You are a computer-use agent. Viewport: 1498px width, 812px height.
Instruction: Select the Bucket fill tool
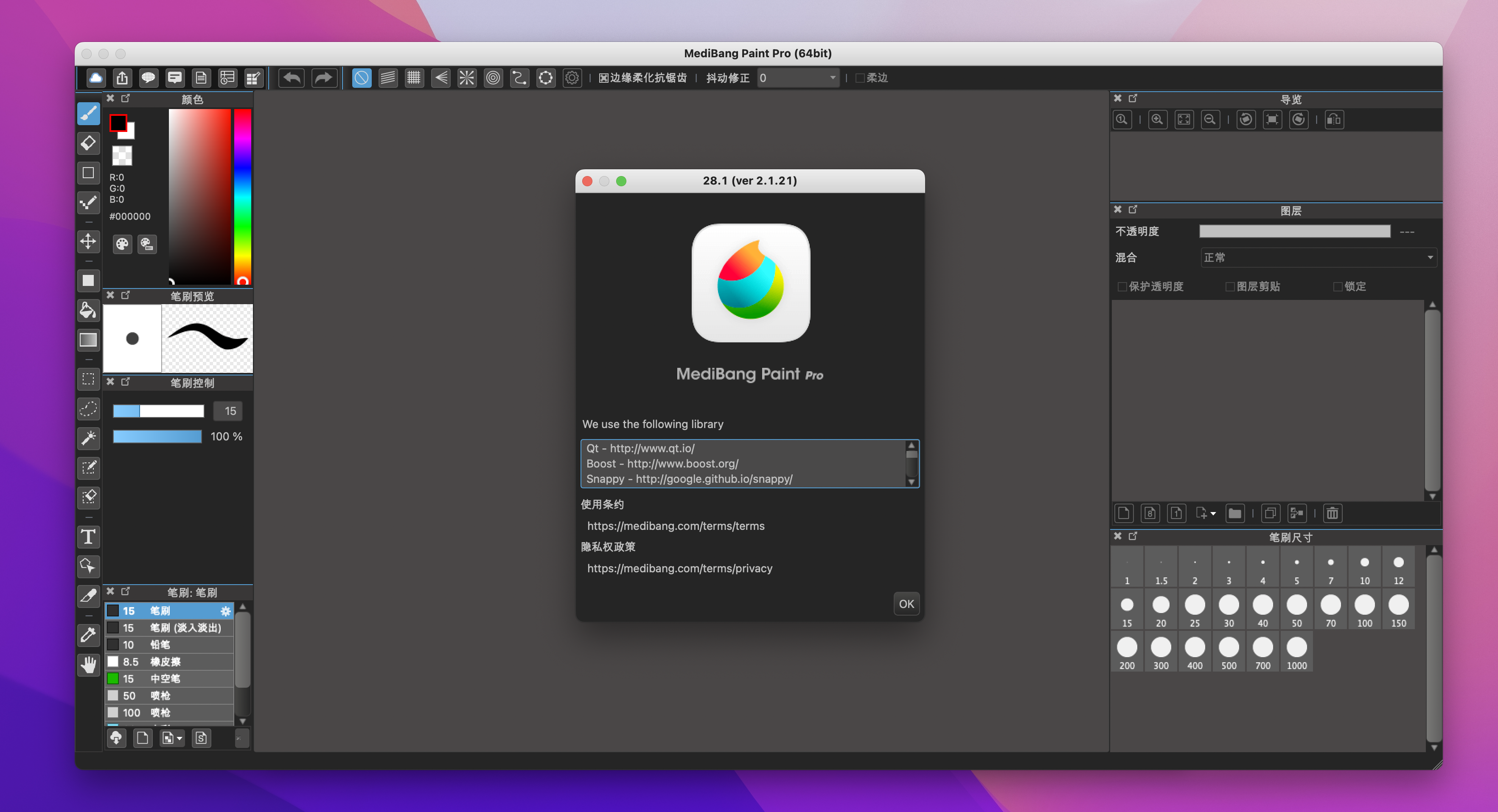pyautogui.click(x=88, y=311)
